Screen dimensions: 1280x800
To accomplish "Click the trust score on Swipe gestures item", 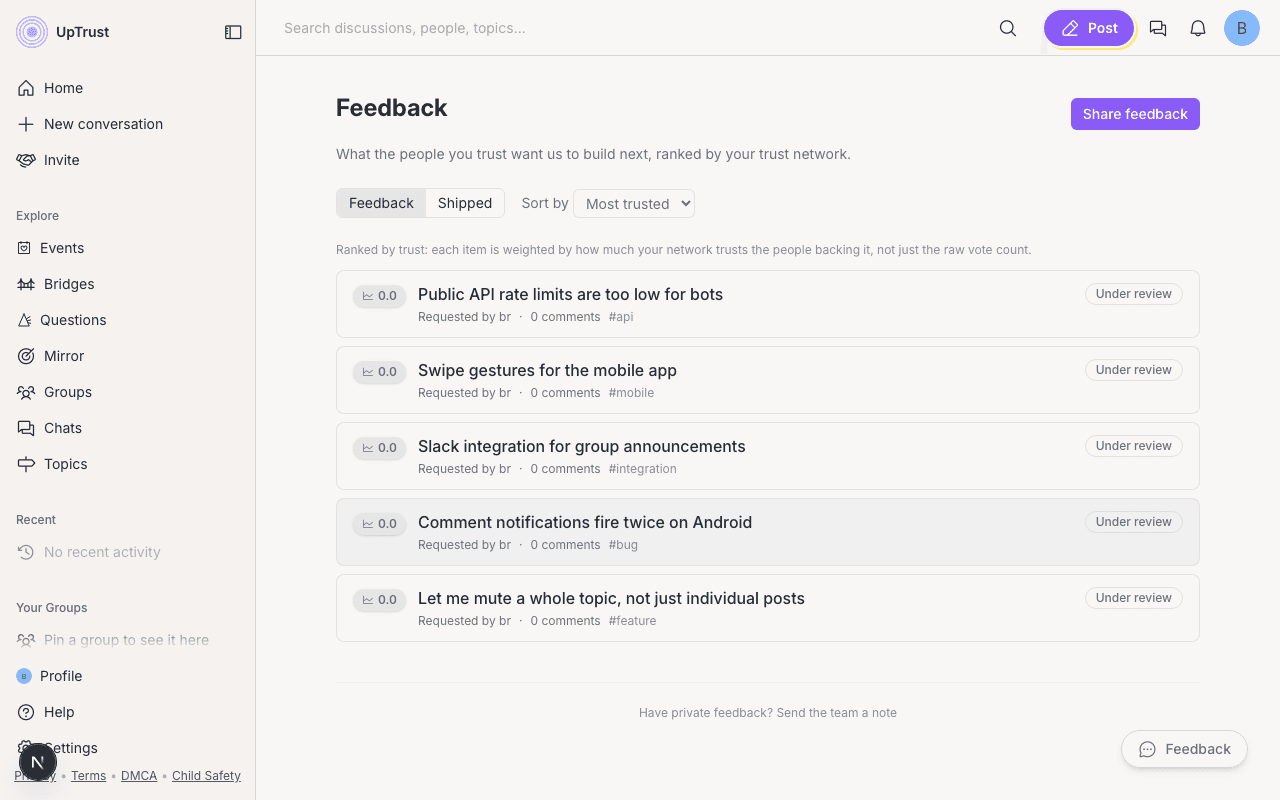I will pos(379,372).
